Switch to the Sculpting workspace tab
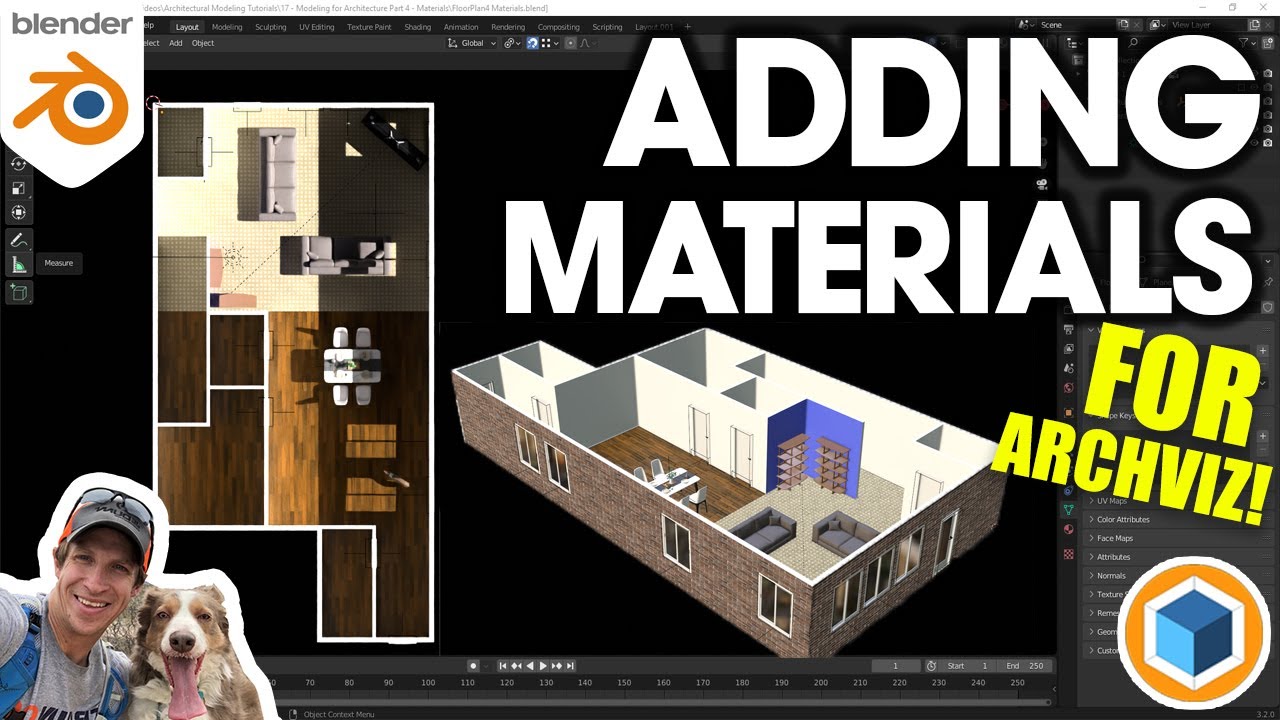Viewport: 1280px width, 720px height. tap(270, 27)
